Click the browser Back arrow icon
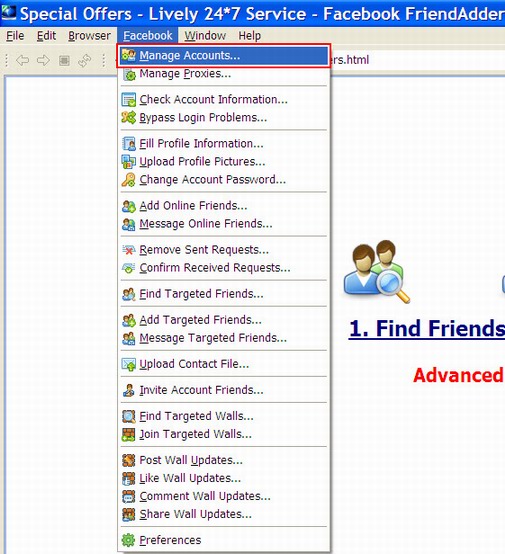The width and height of the screenshot is (505, 554). pos(23,60)
